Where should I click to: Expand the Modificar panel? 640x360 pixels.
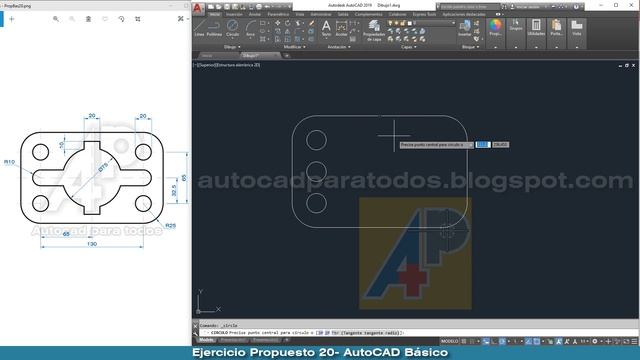(294, 47)
